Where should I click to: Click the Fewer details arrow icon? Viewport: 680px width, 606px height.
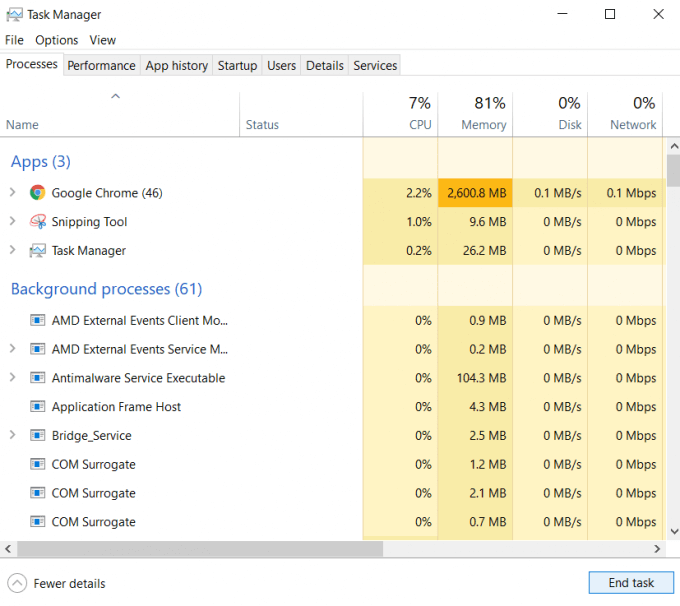point(17,583)
